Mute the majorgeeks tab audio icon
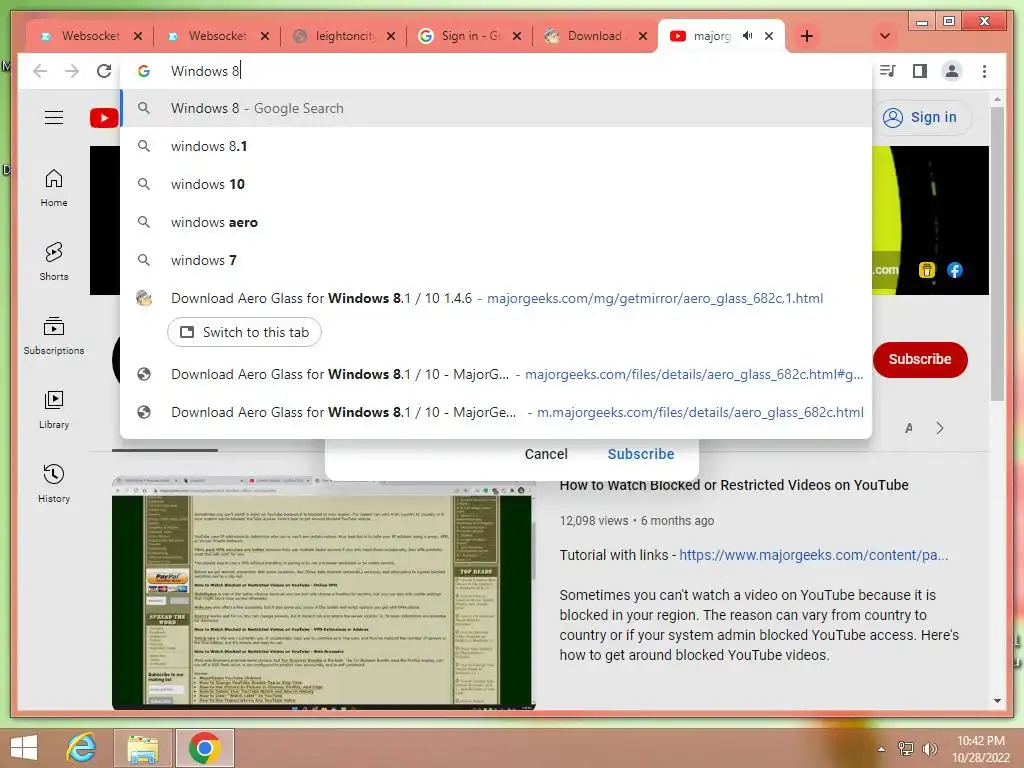Viewport: 1024px width, 768px height. [748, 36]
